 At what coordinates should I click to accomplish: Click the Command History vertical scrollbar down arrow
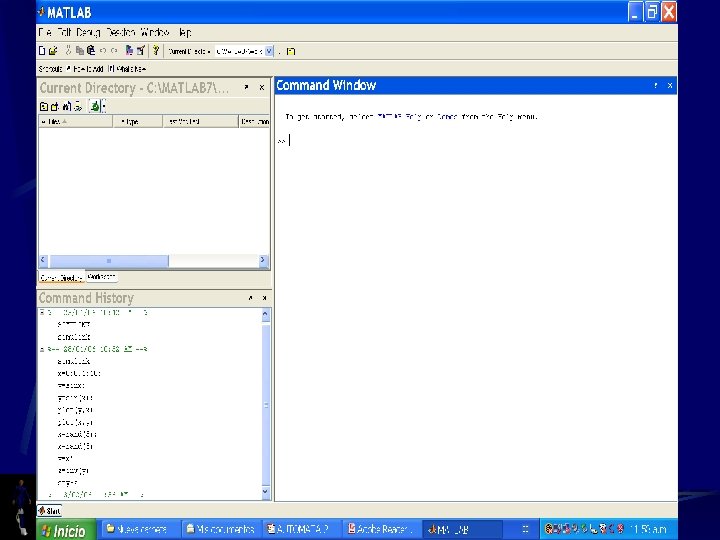[x=265, y=492]
